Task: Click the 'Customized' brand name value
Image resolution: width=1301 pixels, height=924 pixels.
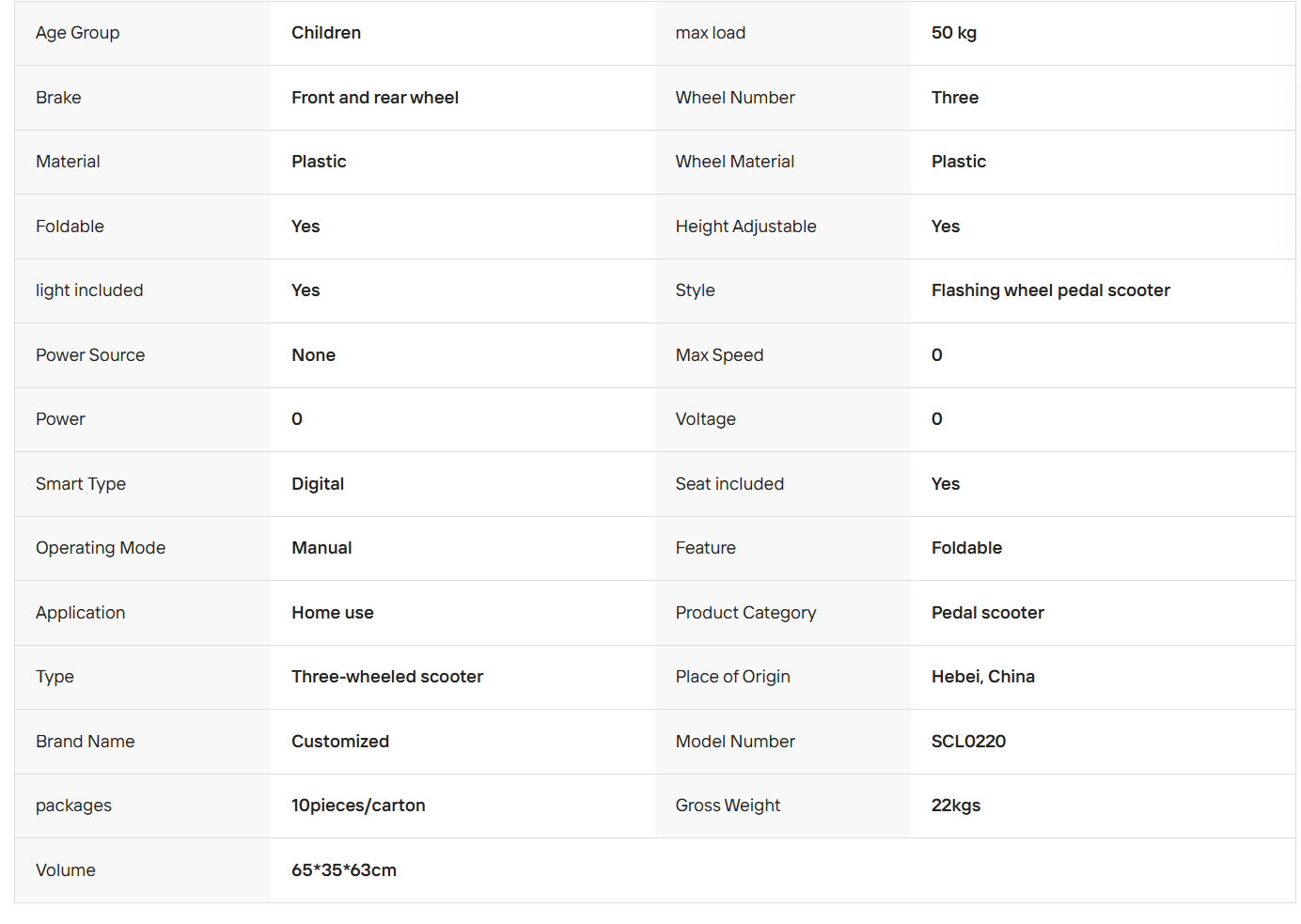Action: pos(339,742)
